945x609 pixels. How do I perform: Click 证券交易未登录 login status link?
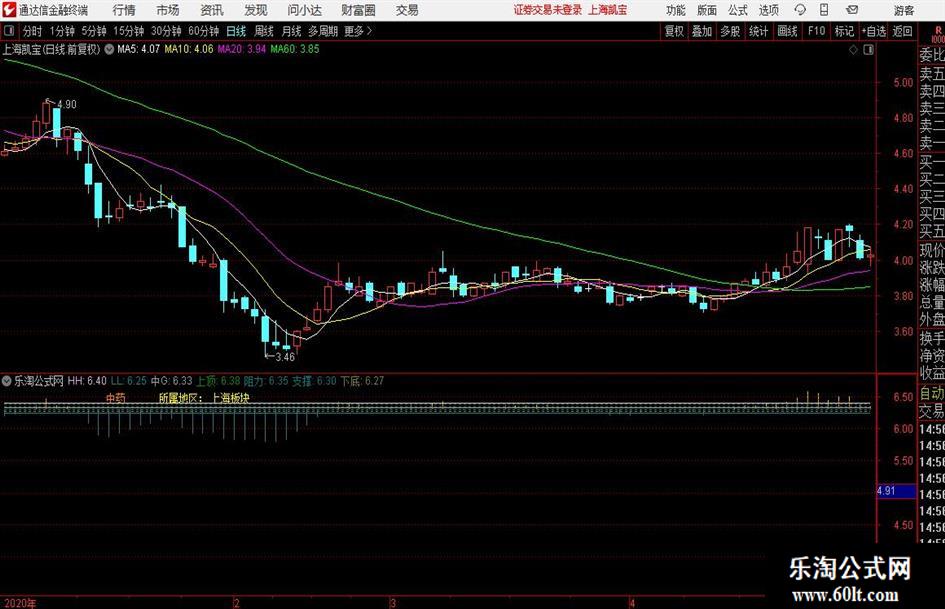[548, 10]
